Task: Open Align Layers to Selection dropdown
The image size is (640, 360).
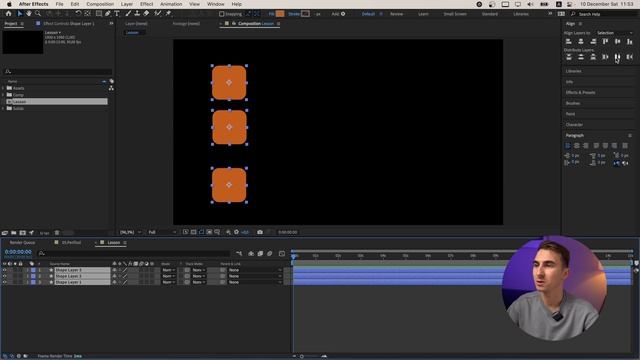Action: 614,33
